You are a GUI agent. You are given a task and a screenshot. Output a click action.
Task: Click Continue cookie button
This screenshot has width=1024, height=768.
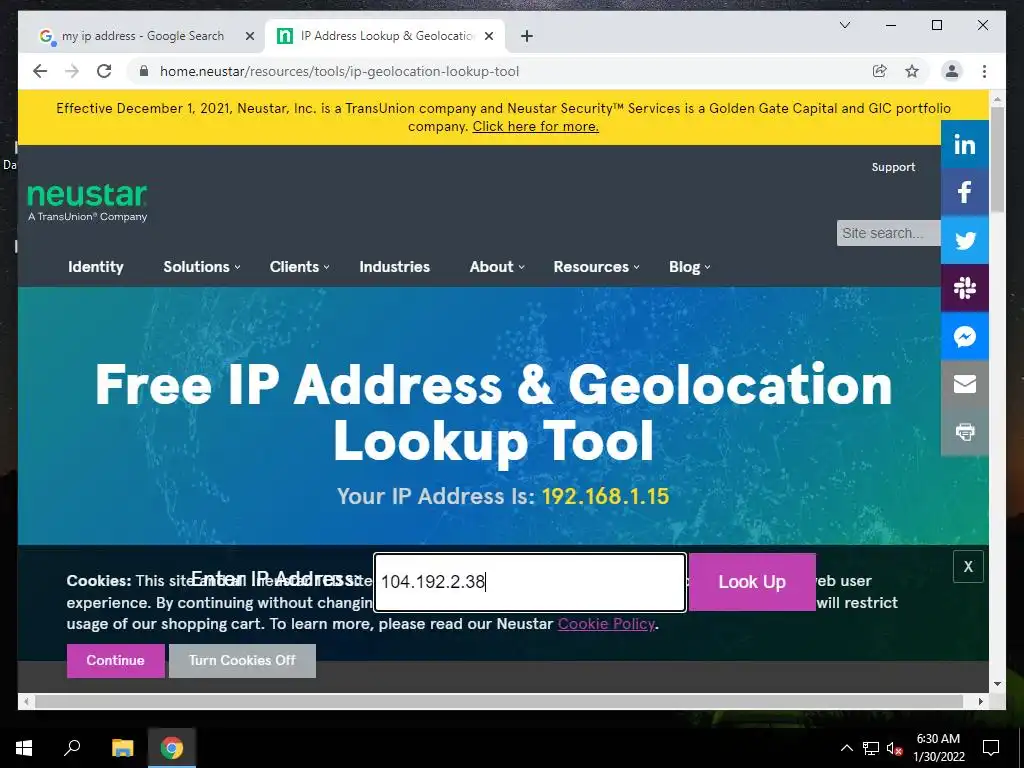click(x=116, y=661)
